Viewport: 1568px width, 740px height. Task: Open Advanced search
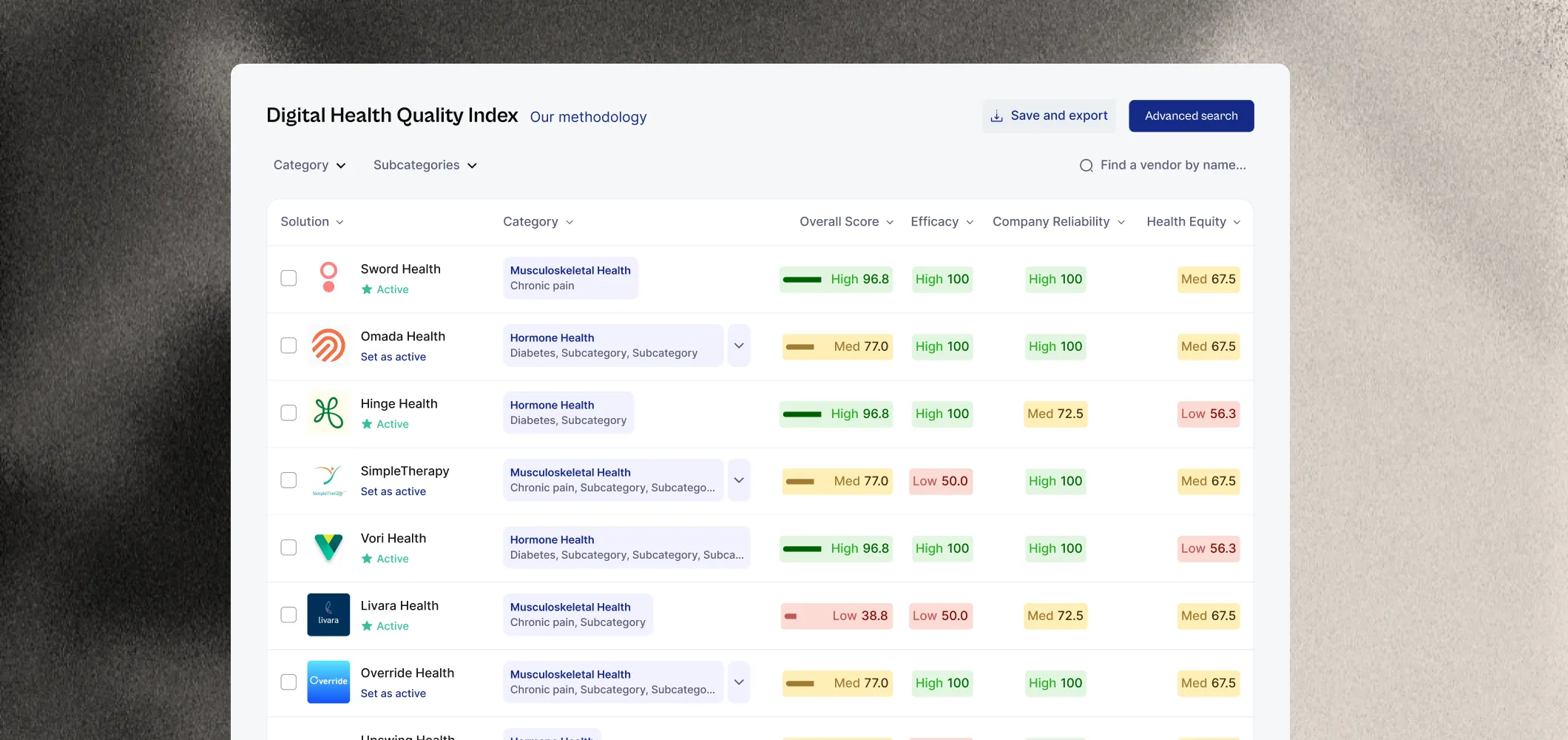[x=1191, y=116]
